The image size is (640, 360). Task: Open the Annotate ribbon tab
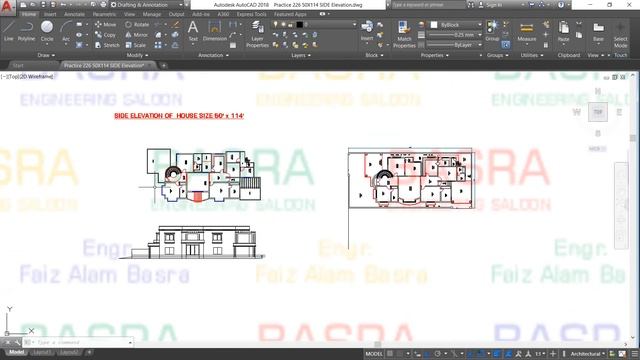[x=75, y=14]
